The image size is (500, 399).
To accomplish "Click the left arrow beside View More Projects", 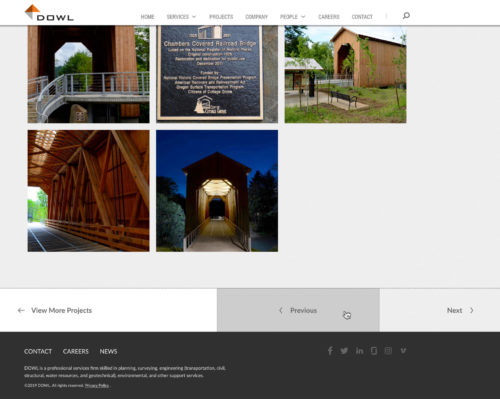I will click(21, 310).
